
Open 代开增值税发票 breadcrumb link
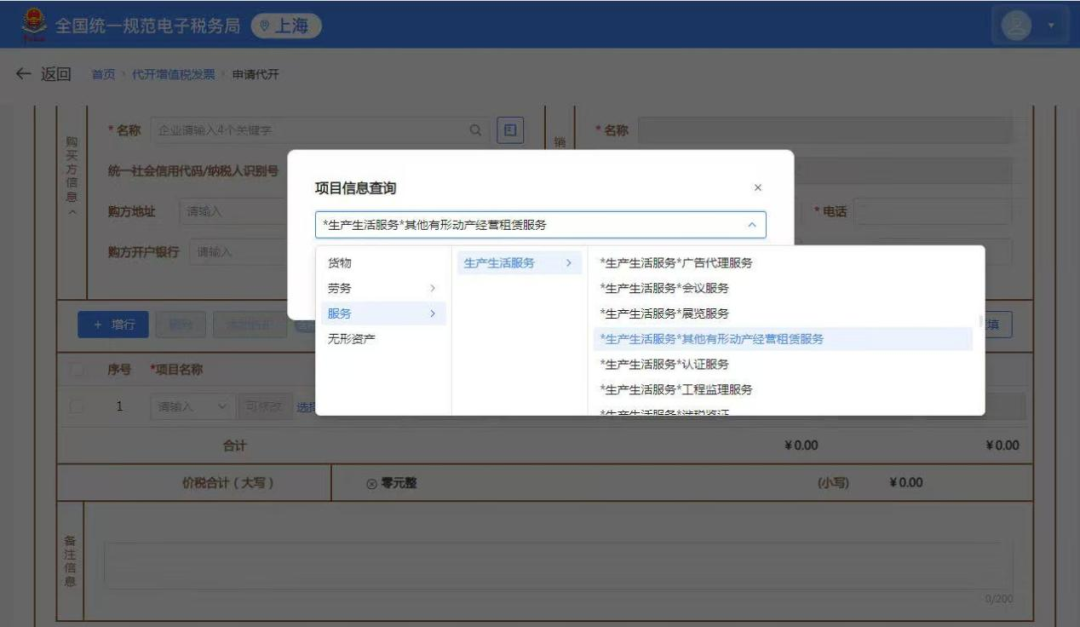point(174,74)
